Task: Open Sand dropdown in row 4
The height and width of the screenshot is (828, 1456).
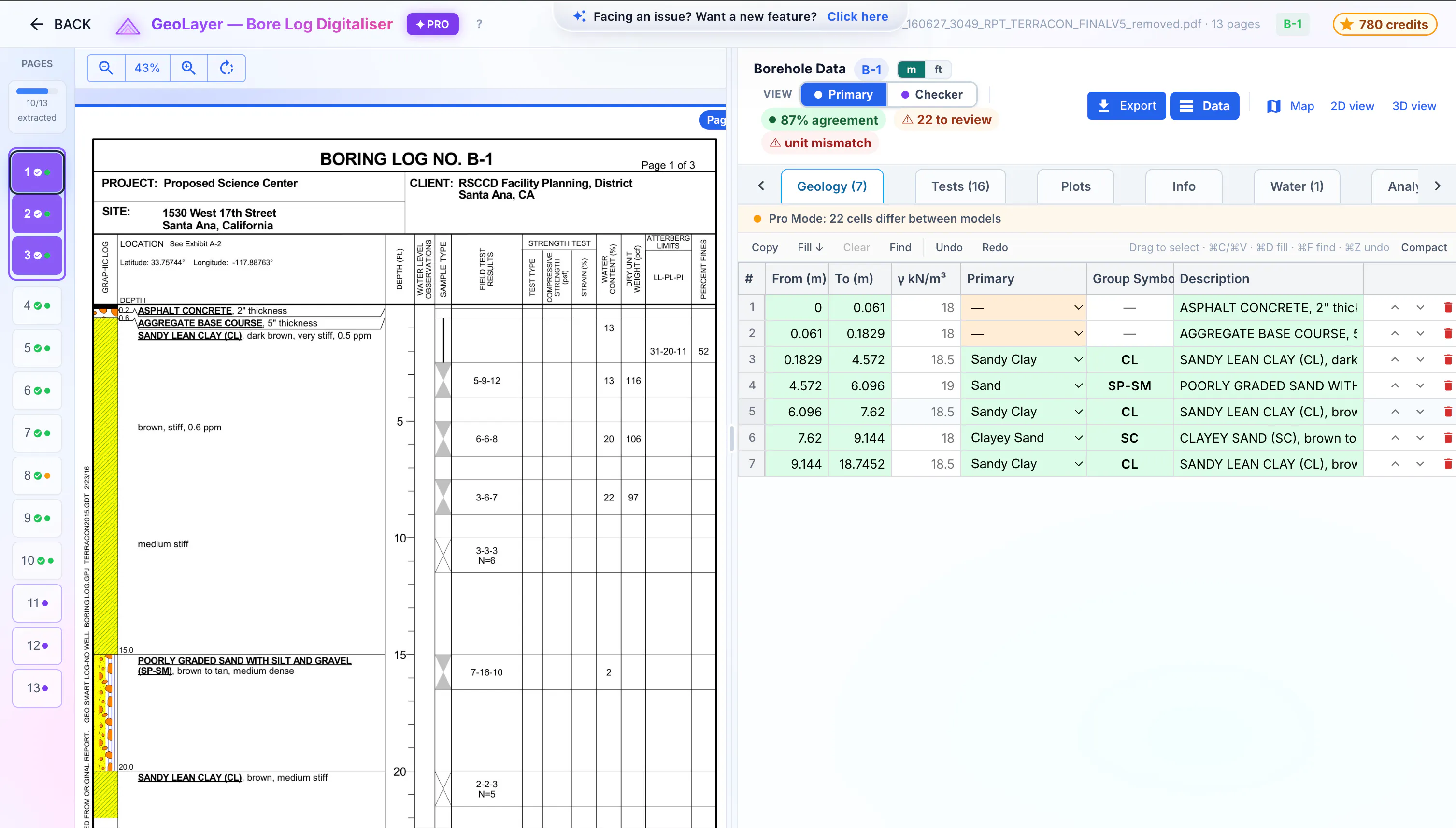Action: 1023,385
